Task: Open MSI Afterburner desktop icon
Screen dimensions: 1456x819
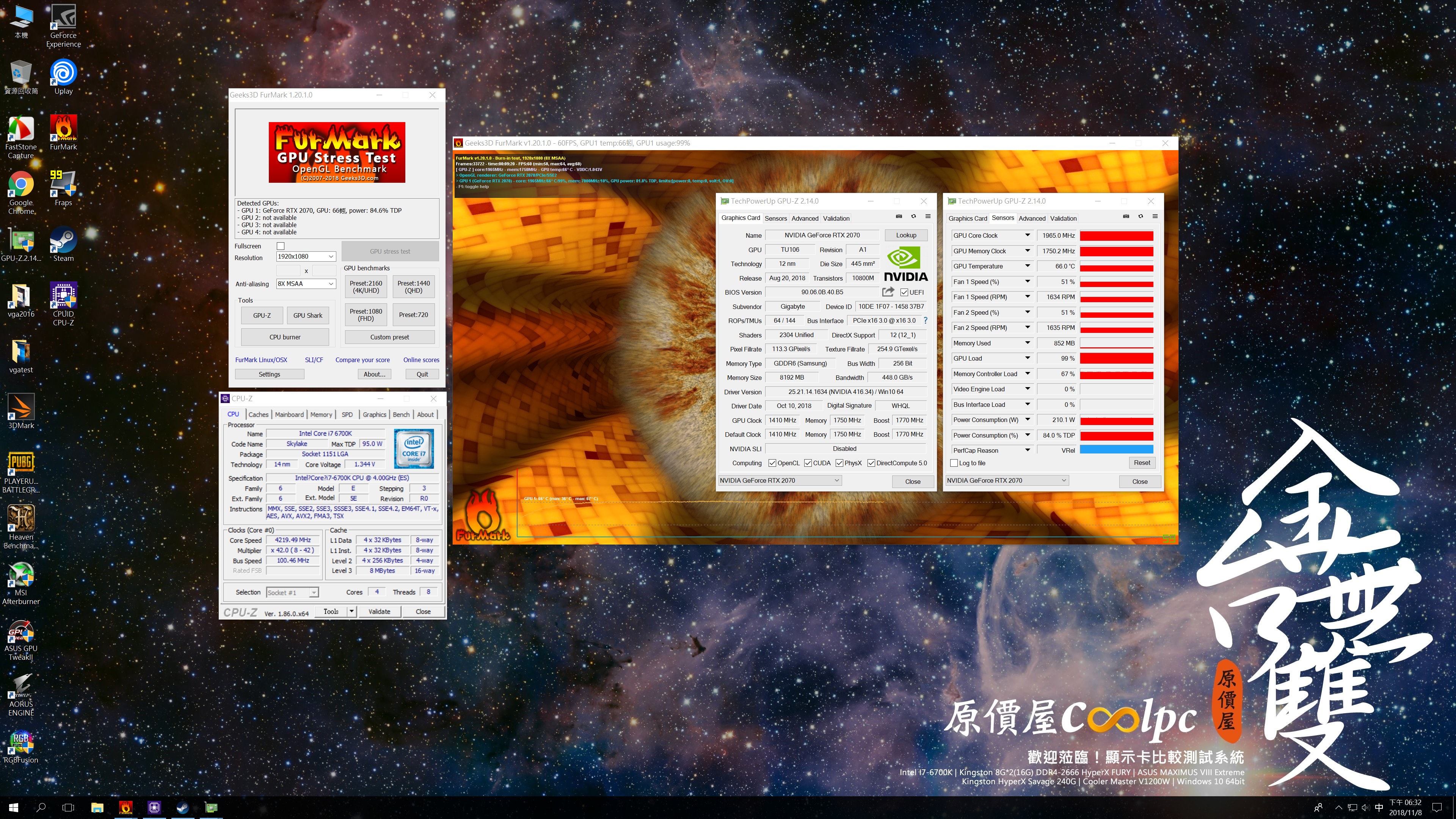Action: (21, 583)
